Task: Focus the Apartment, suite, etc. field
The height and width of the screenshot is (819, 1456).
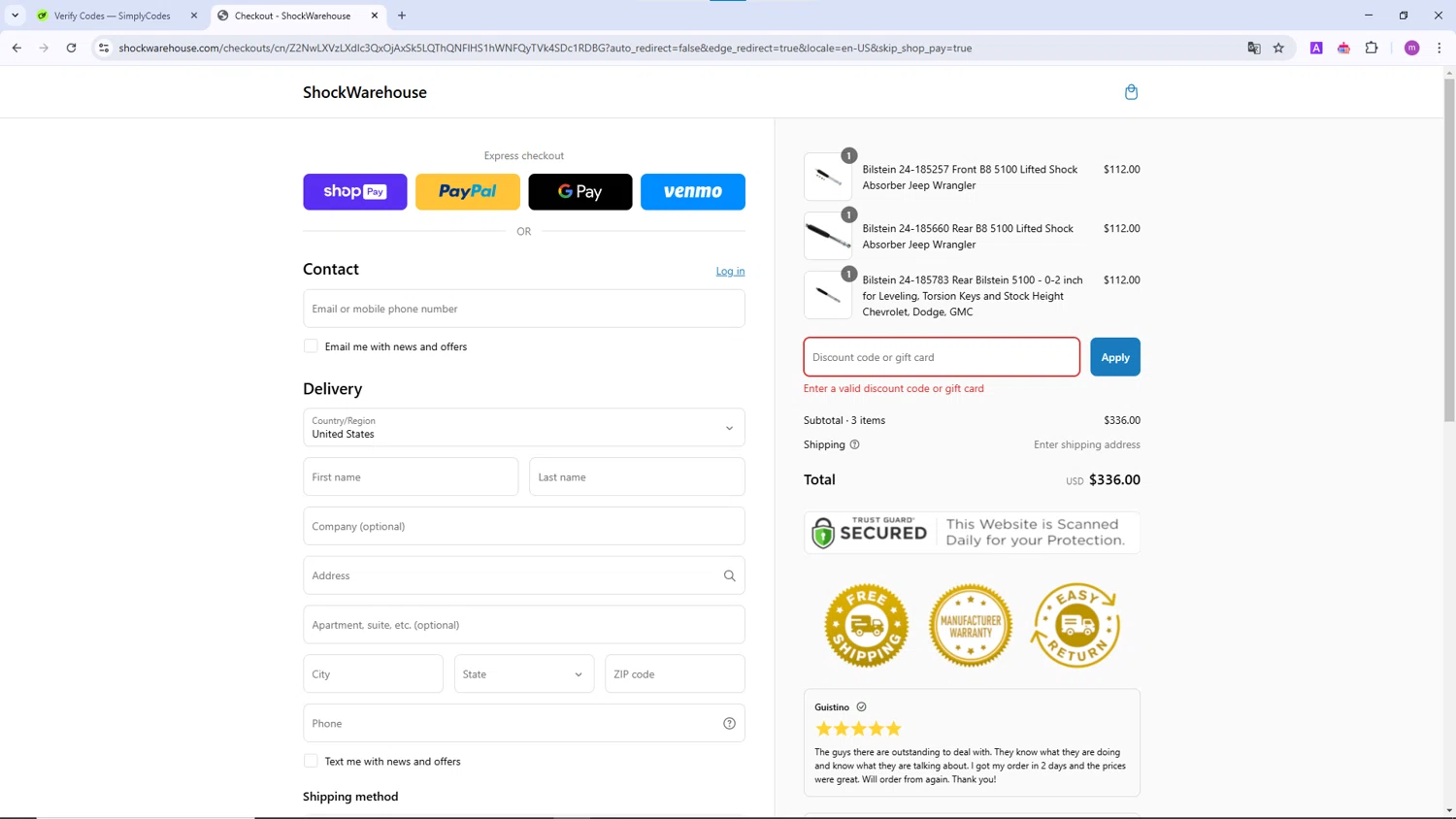Action: pos(524,625)
